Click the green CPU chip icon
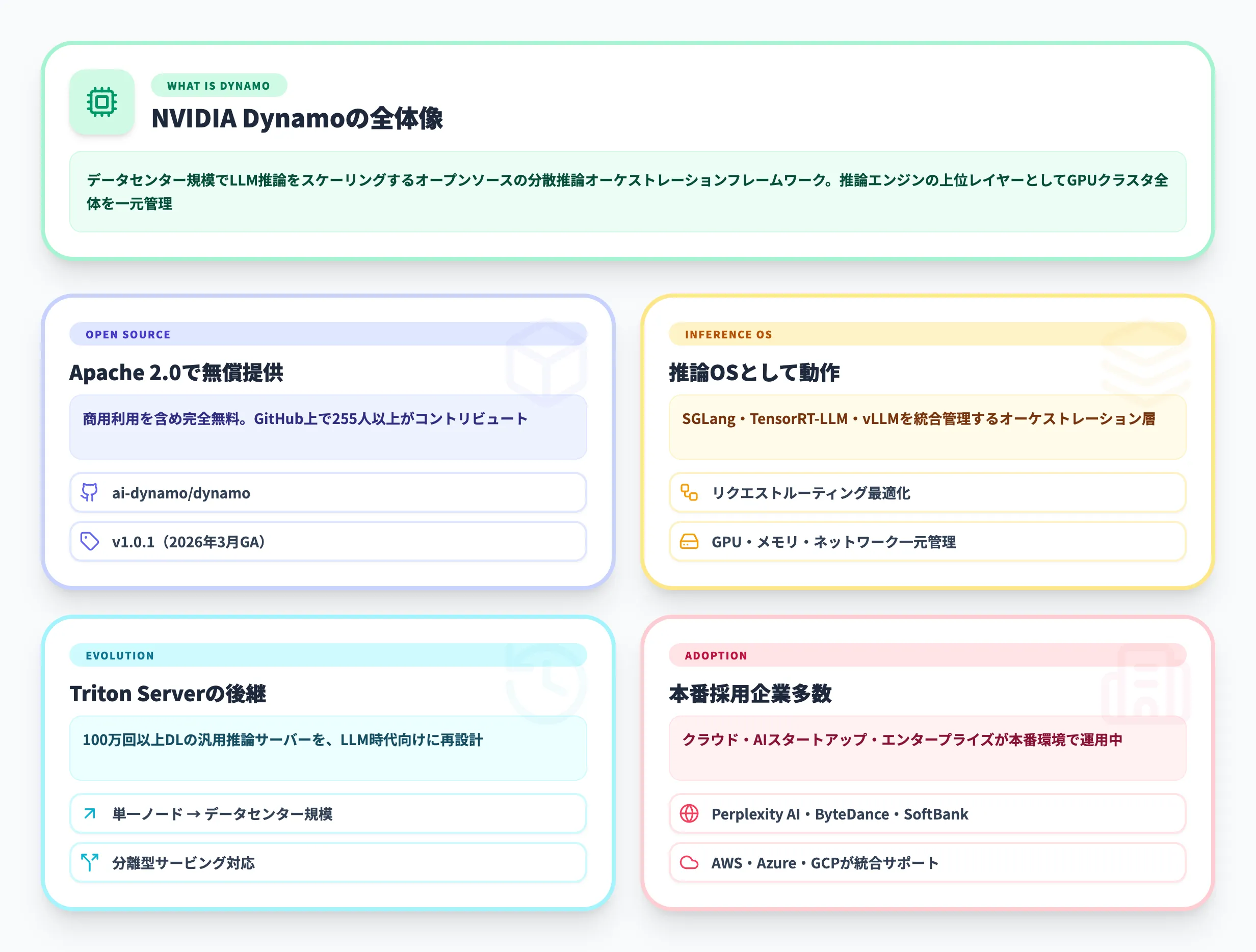Image resolution: width=1256 pixels, height=952 pixels. click(x=101, y=102)
